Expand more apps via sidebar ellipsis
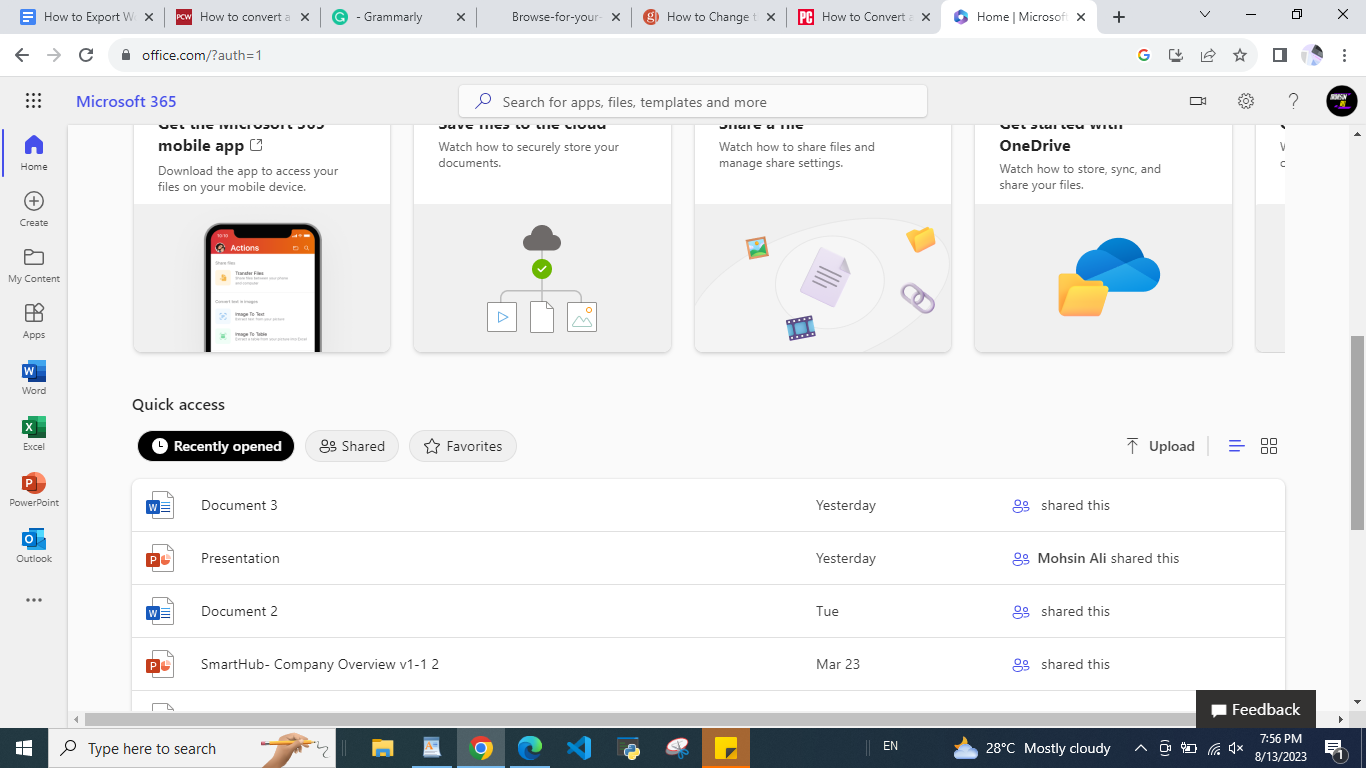1366x768 pixels. pyautogui.click(x=33, y=600)
